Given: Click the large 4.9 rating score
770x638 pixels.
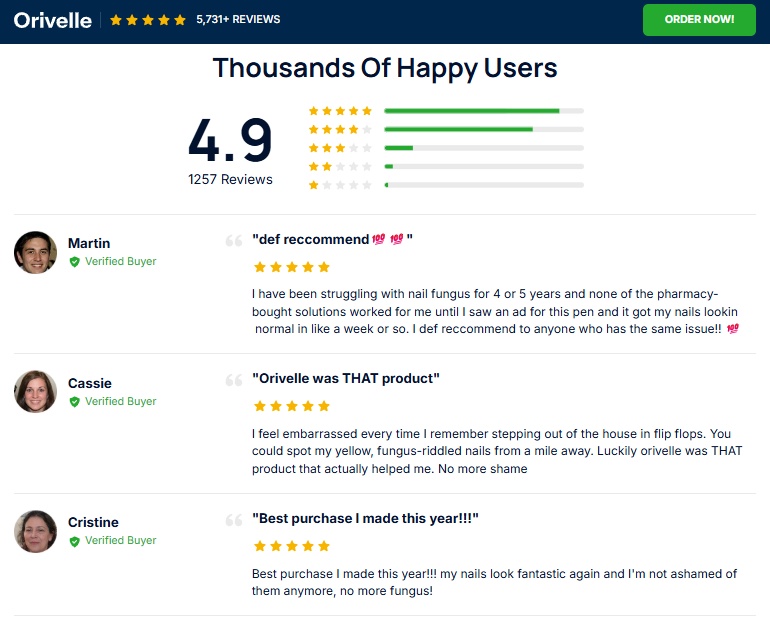Looking at the screenshot, I should pos(230,140).
